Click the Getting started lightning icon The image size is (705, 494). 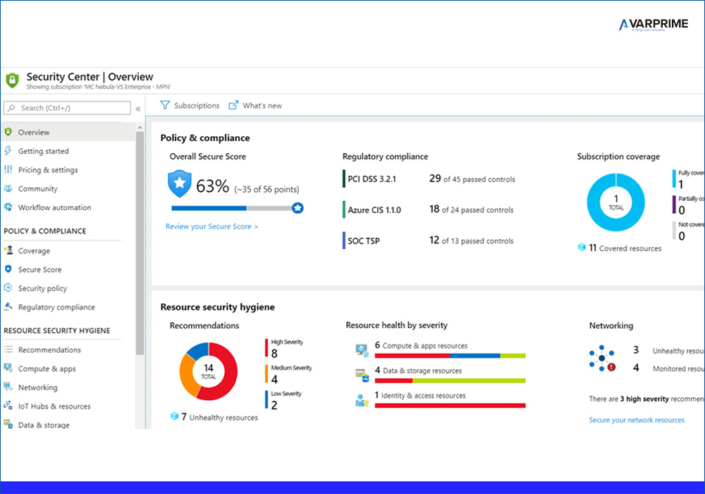click(8, 151)
